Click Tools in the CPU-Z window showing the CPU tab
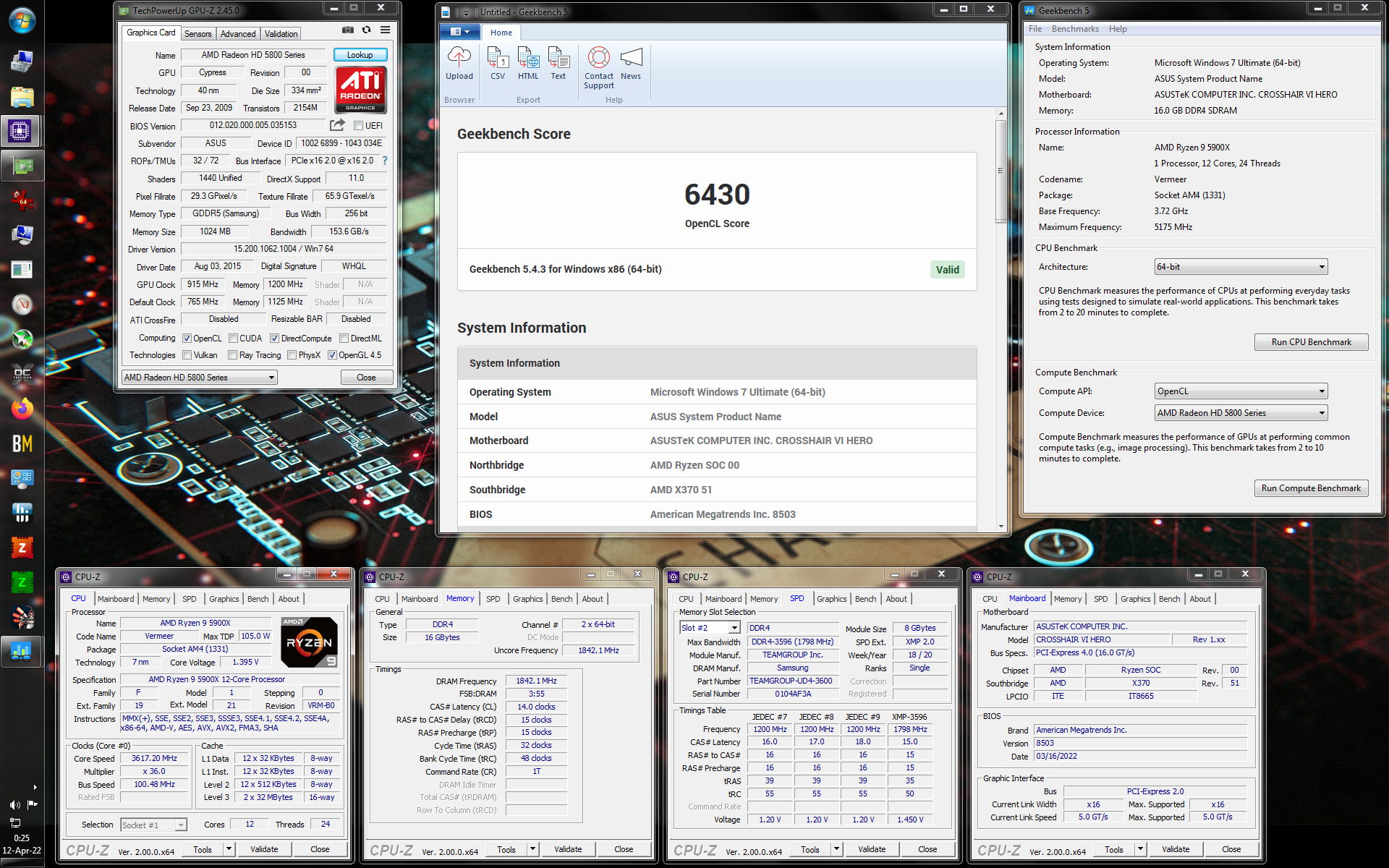The height and width of the screenshot is (868, 1389). click(x=203, y=849)
